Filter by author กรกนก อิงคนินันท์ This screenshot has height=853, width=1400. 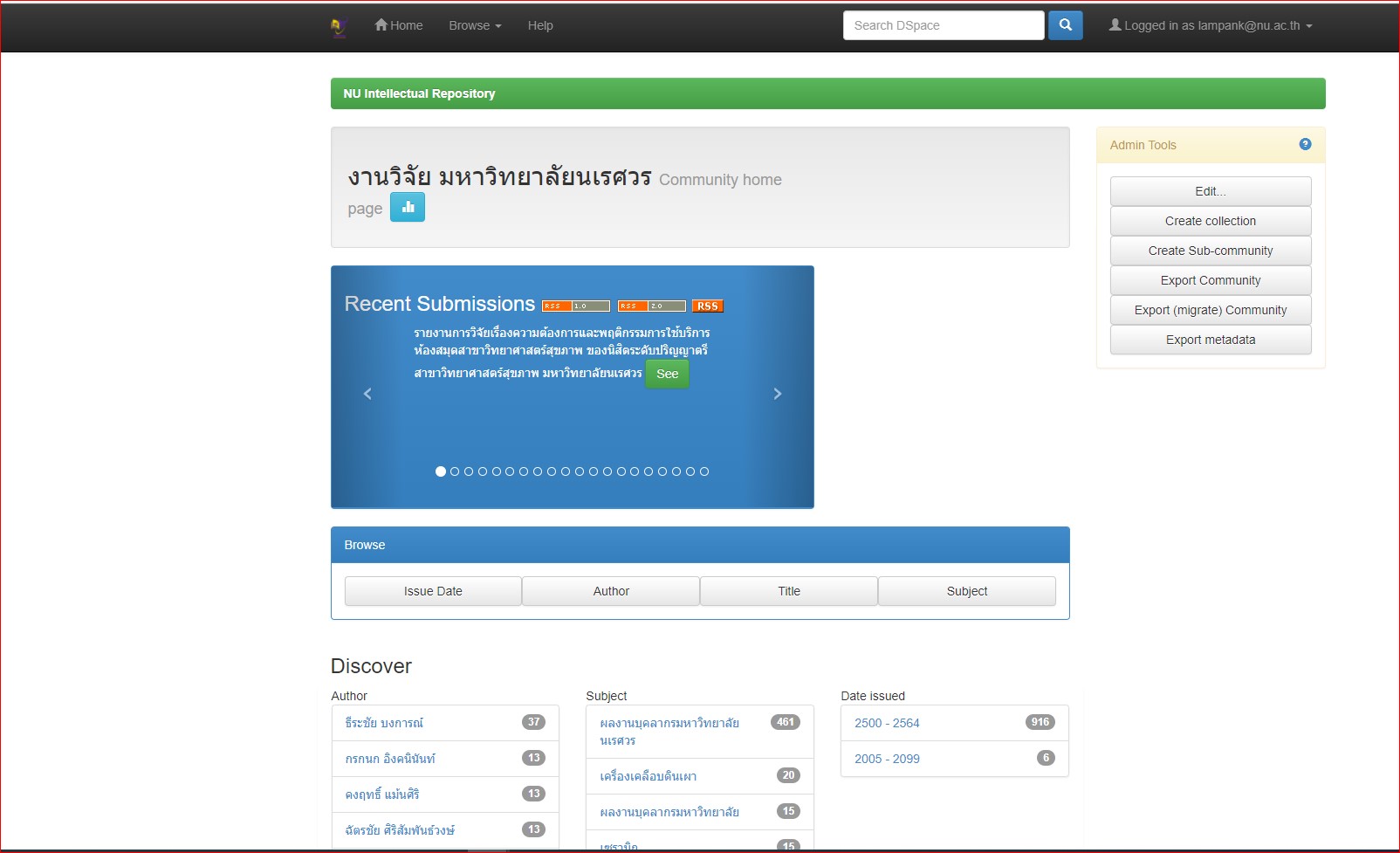click(390, 759)
